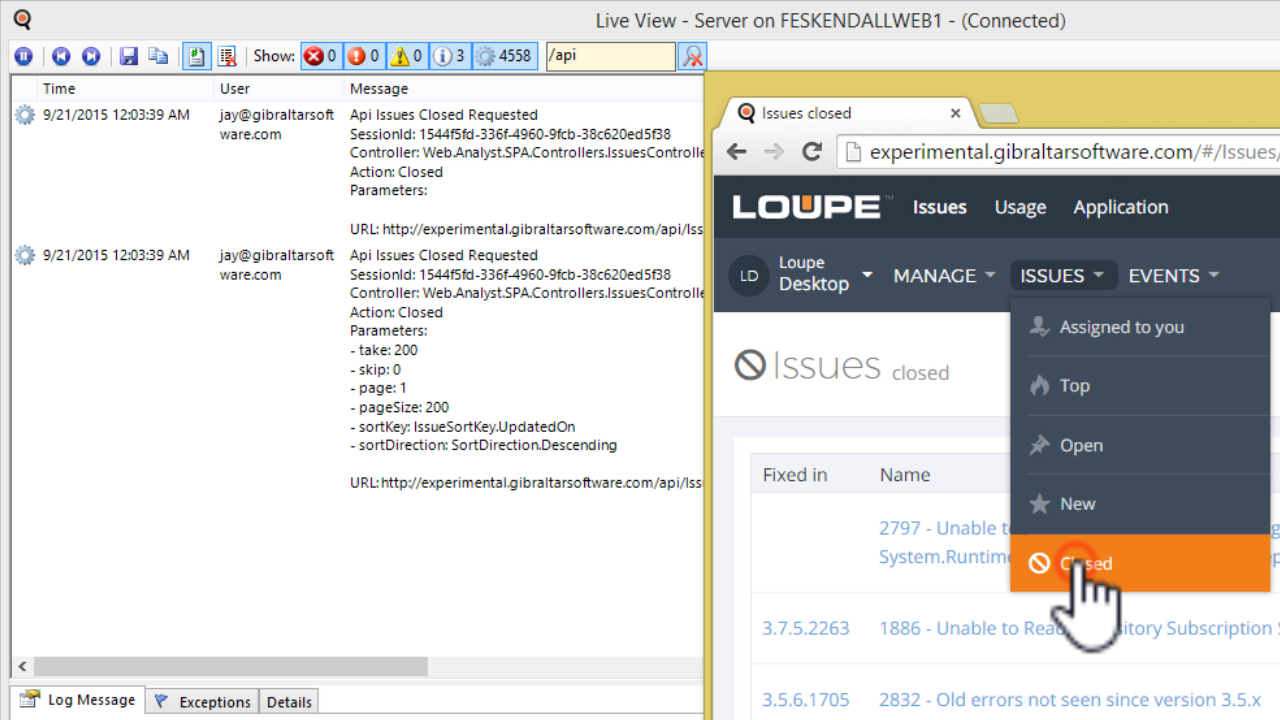
Task: Open the Usage top navigation link
Action: [1020, 207]
